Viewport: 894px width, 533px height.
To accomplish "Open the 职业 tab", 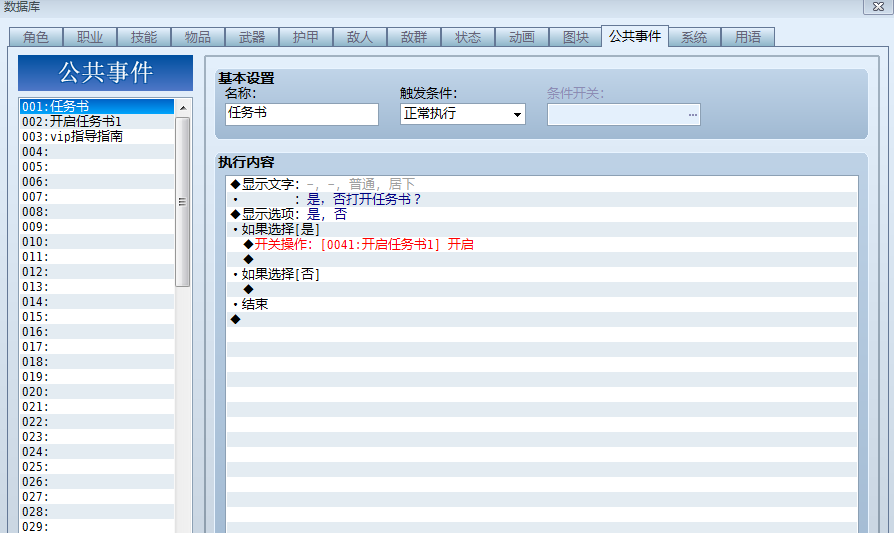I will pos(90,37).
